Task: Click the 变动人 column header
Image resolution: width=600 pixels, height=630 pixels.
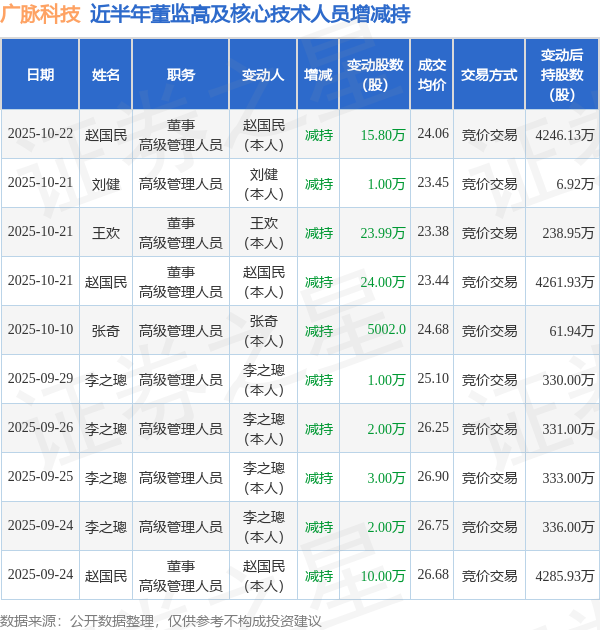Action: (263, 75)
